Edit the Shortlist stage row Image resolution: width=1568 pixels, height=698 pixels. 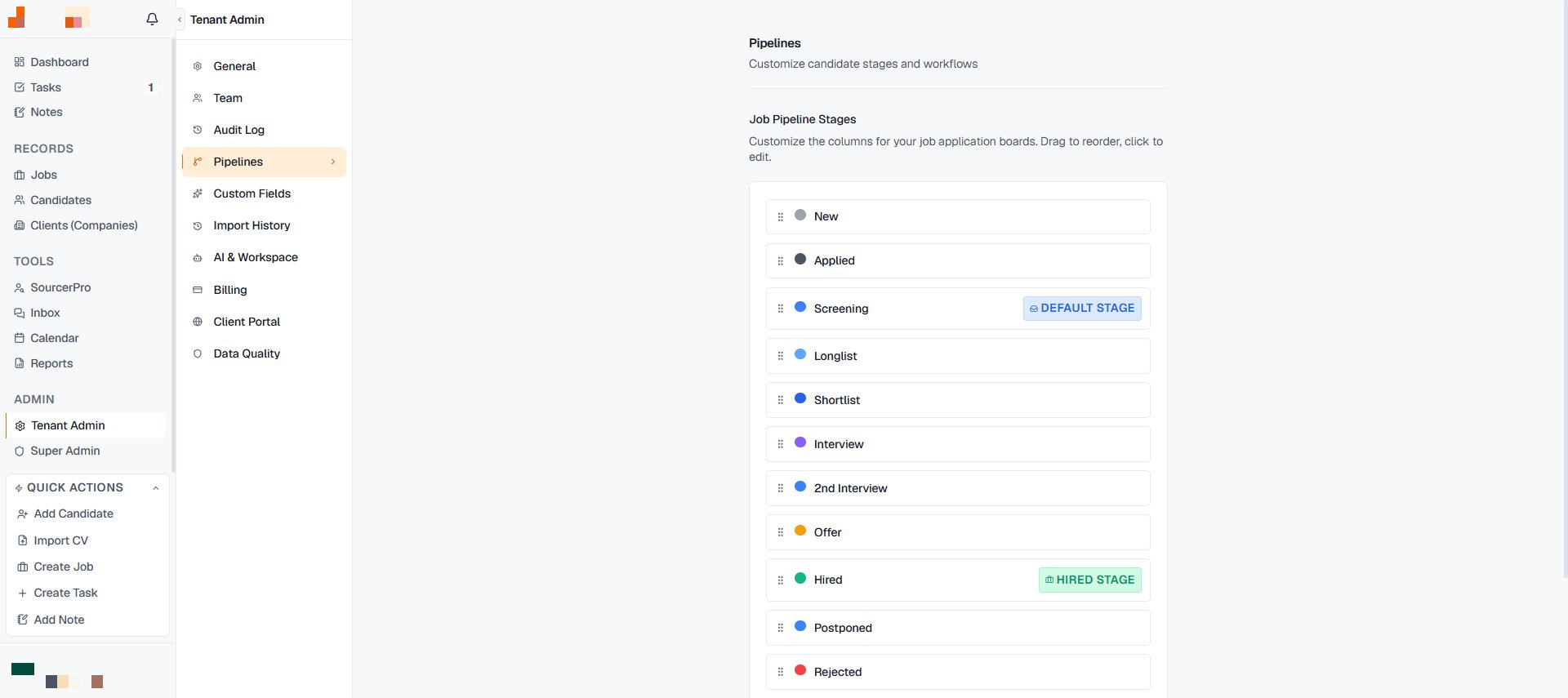958,400
